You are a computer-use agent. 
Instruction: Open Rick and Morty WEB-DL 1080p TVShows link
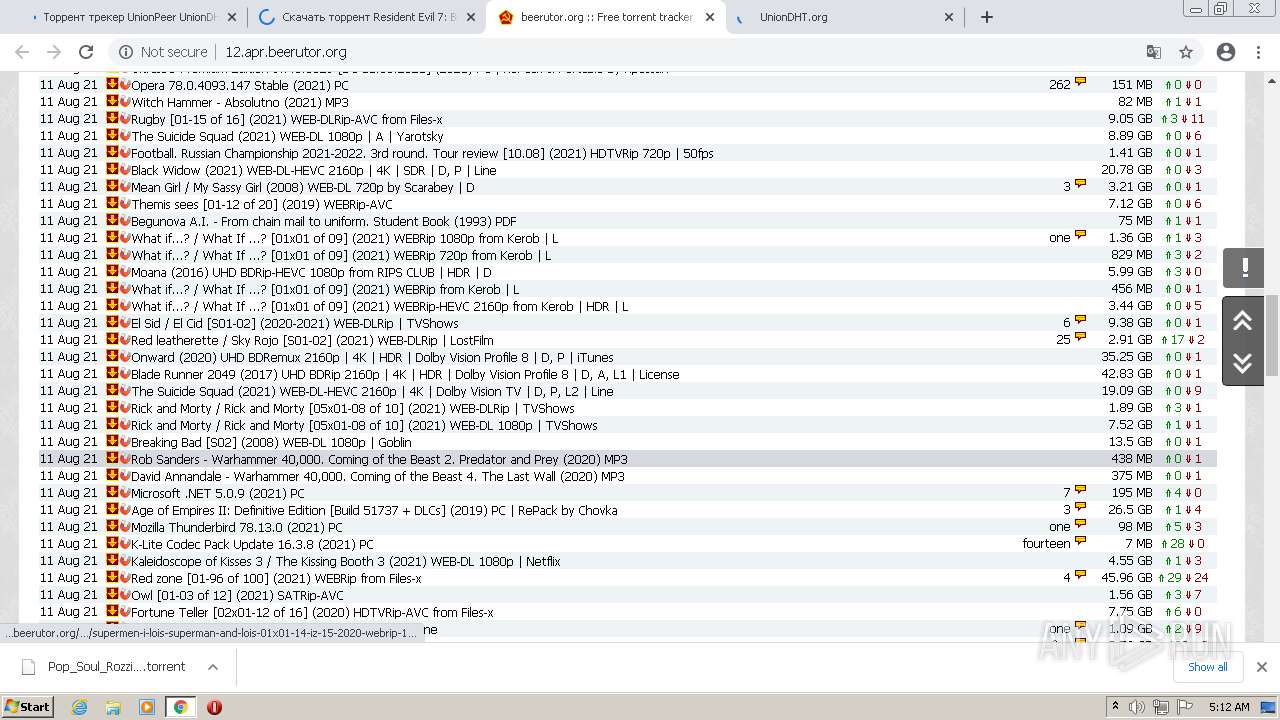click(364, 425)
